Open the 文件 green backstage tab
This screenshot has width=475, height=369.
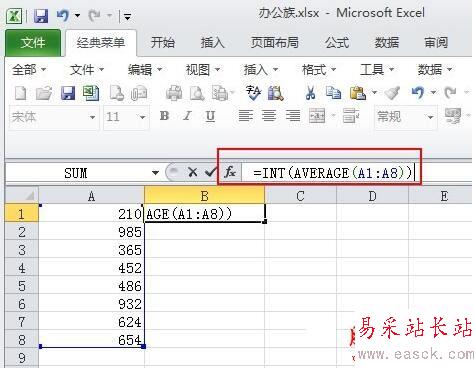[x=33, y=43]
